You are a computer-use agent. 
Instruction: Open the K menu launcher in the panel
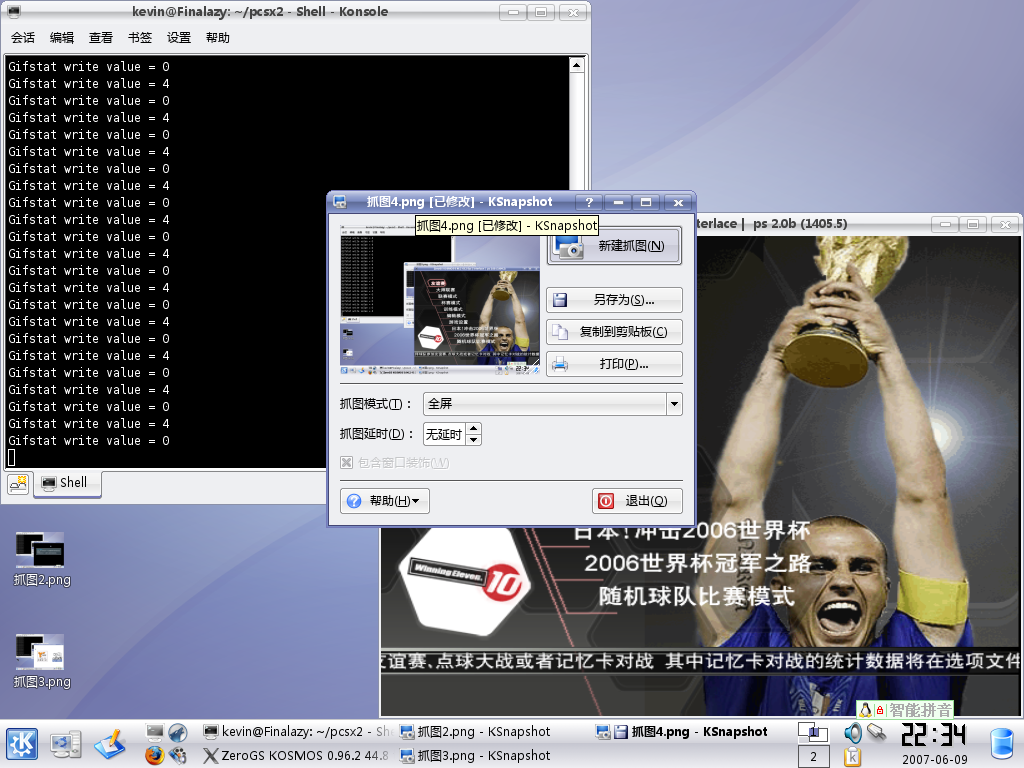click(x=22, y=744)
